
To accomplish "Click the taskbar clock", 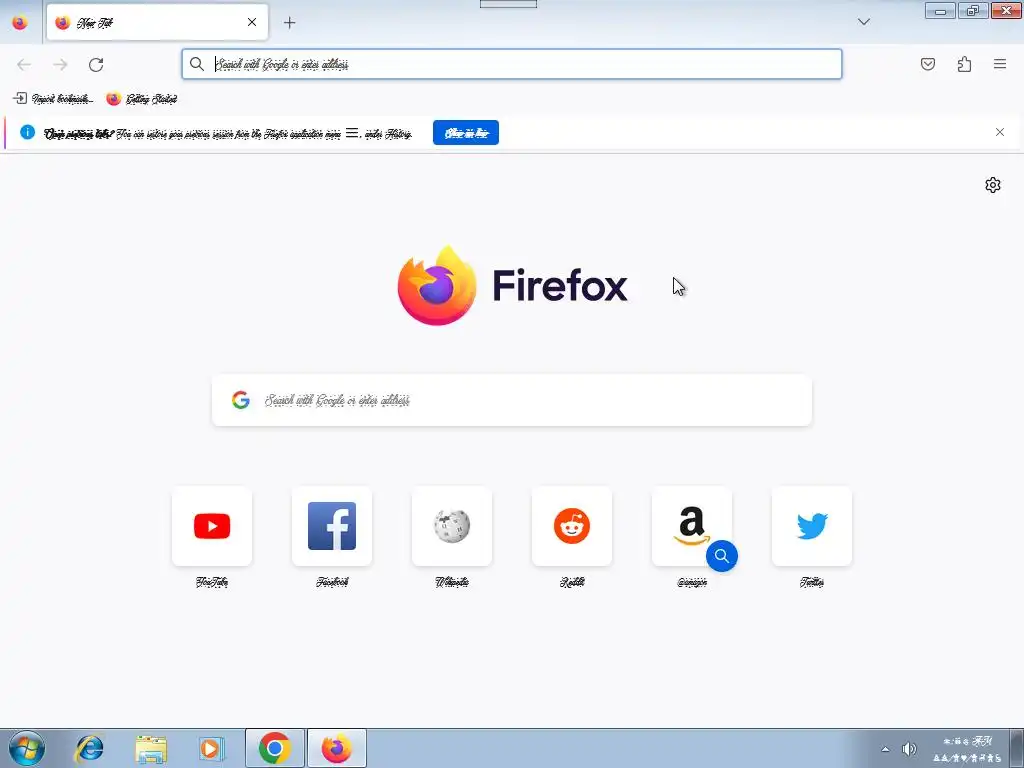I will 967,749.
